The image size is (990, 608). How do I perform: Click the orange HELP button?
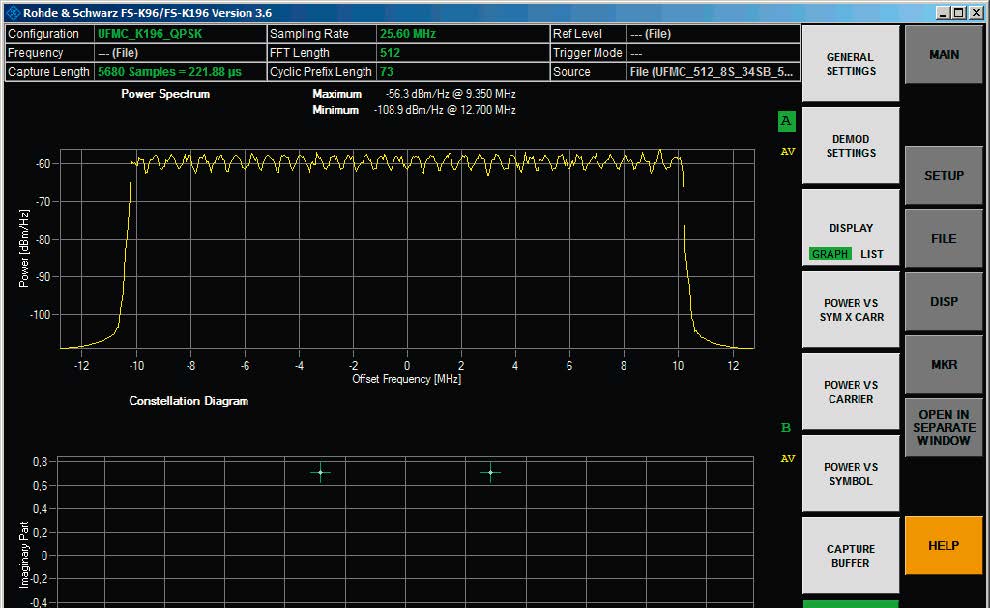943,545
